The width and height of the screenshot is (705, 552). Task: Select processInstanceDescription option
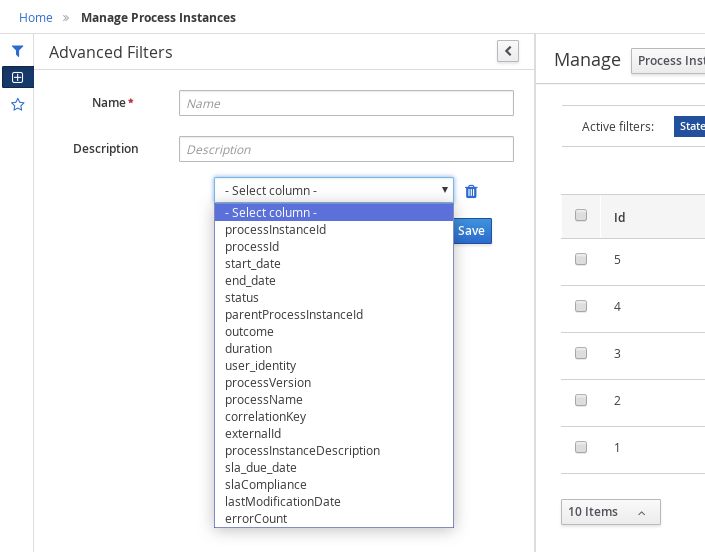point(334,451)
